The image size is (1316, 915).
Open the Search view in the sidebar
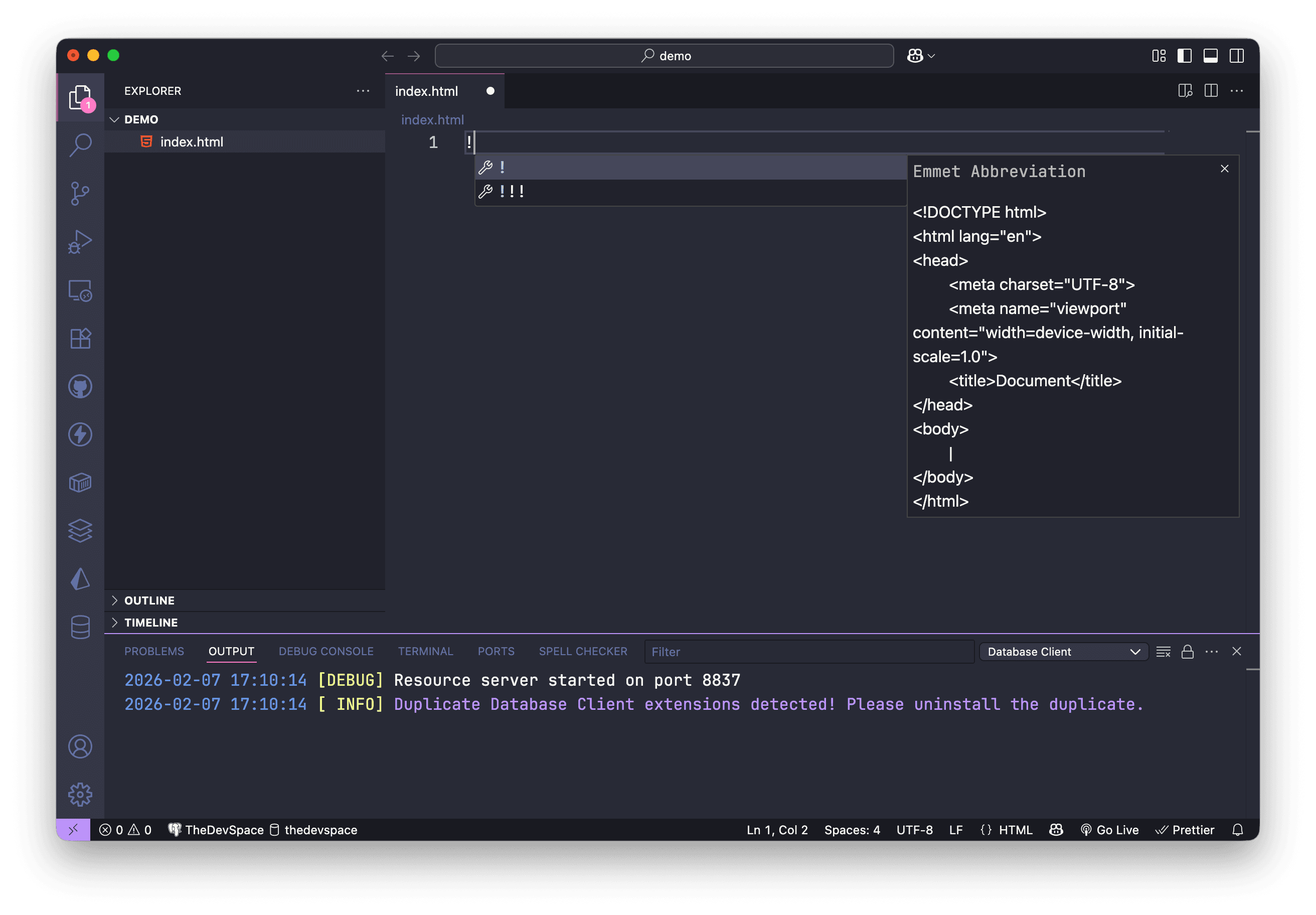[80, 144]
